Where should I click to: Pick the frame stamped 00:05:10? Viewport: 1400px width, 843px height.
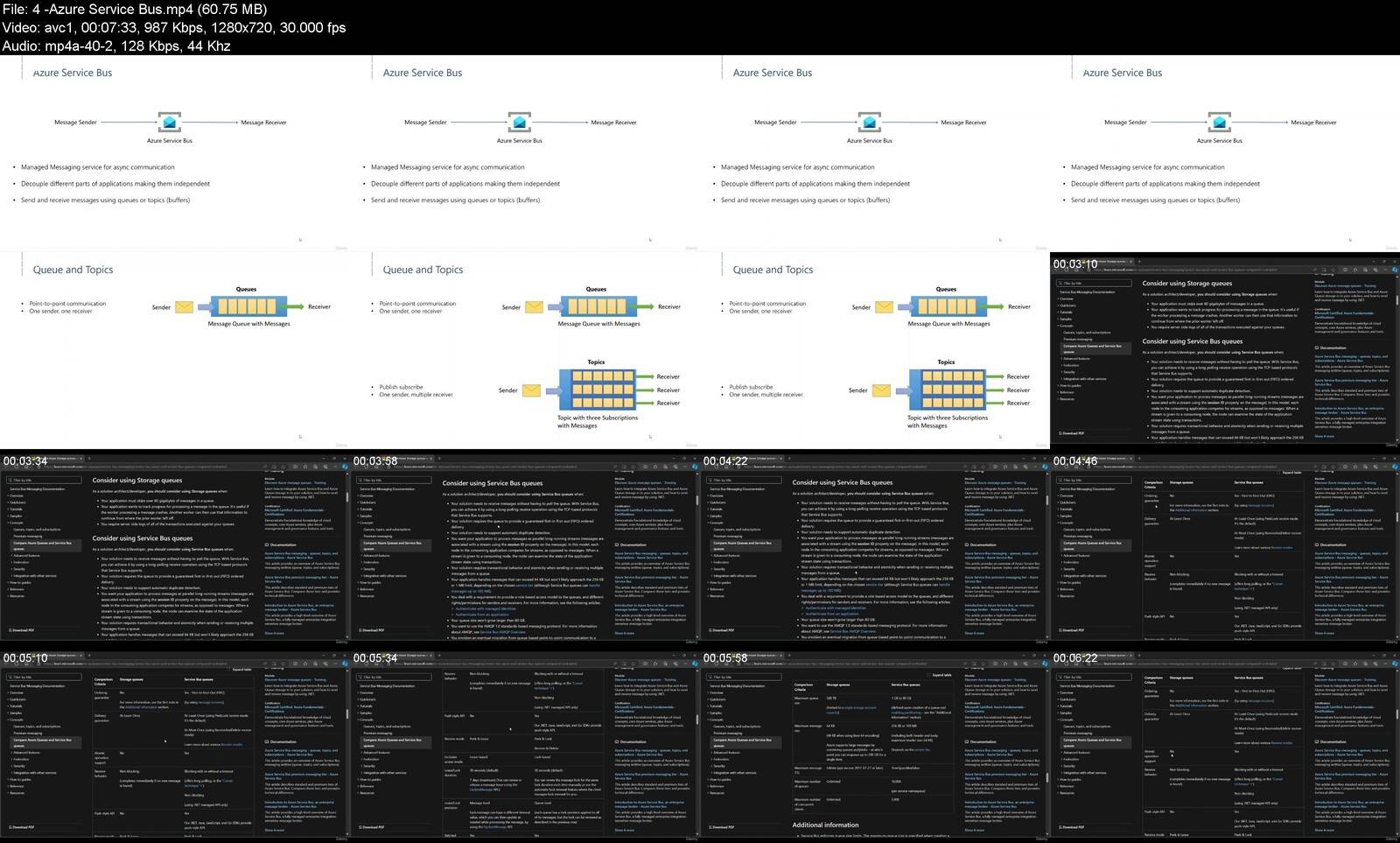tap(175, 744)
